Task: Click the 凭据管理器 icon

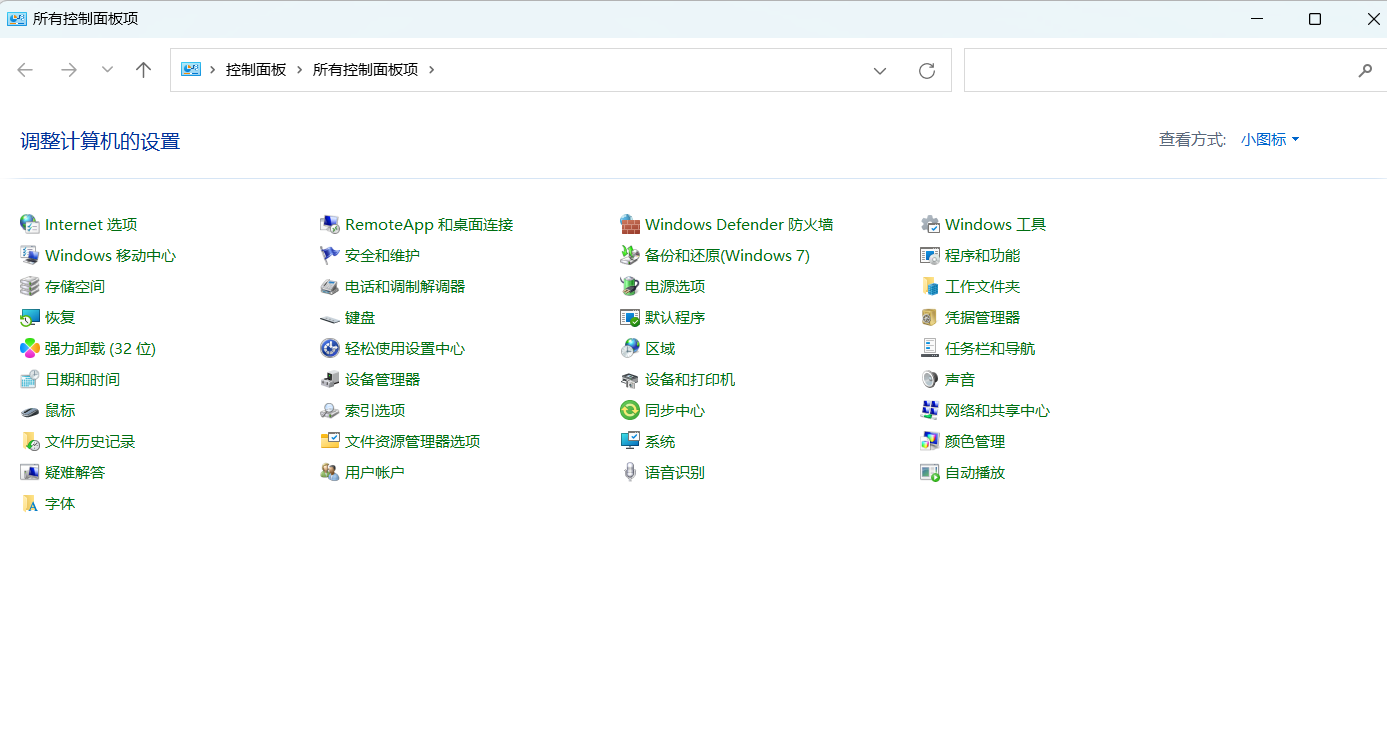Action: pos(929,317)
